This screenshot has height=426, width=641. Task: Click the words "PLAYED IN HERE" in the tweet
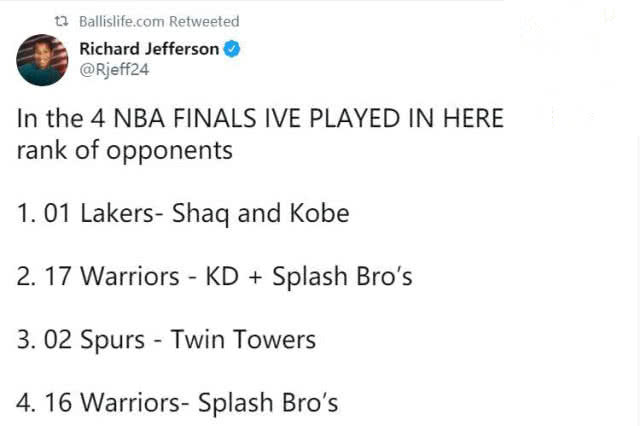point(406,119)
